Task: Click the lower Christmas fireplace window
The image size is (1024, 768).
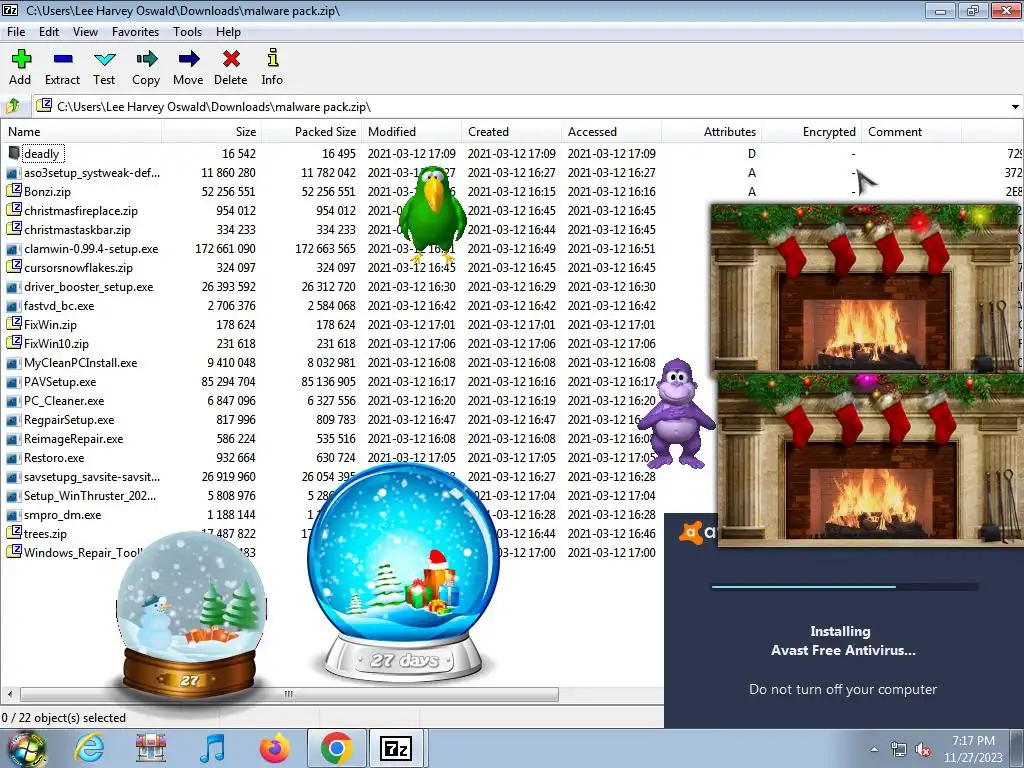Action: point(870,459)
